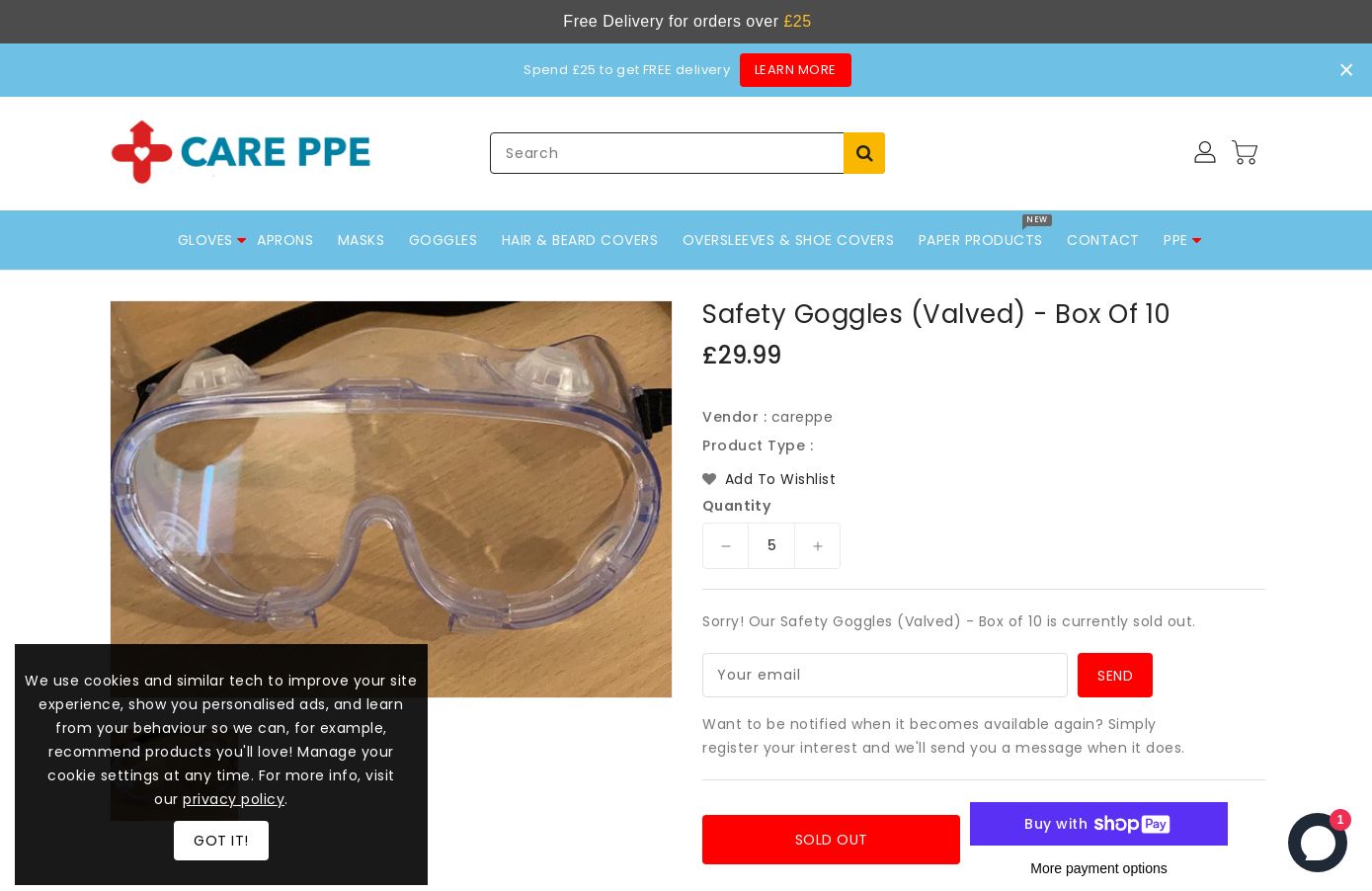
Task: Open the shopping cart icon
Action: click(1245, 152)
